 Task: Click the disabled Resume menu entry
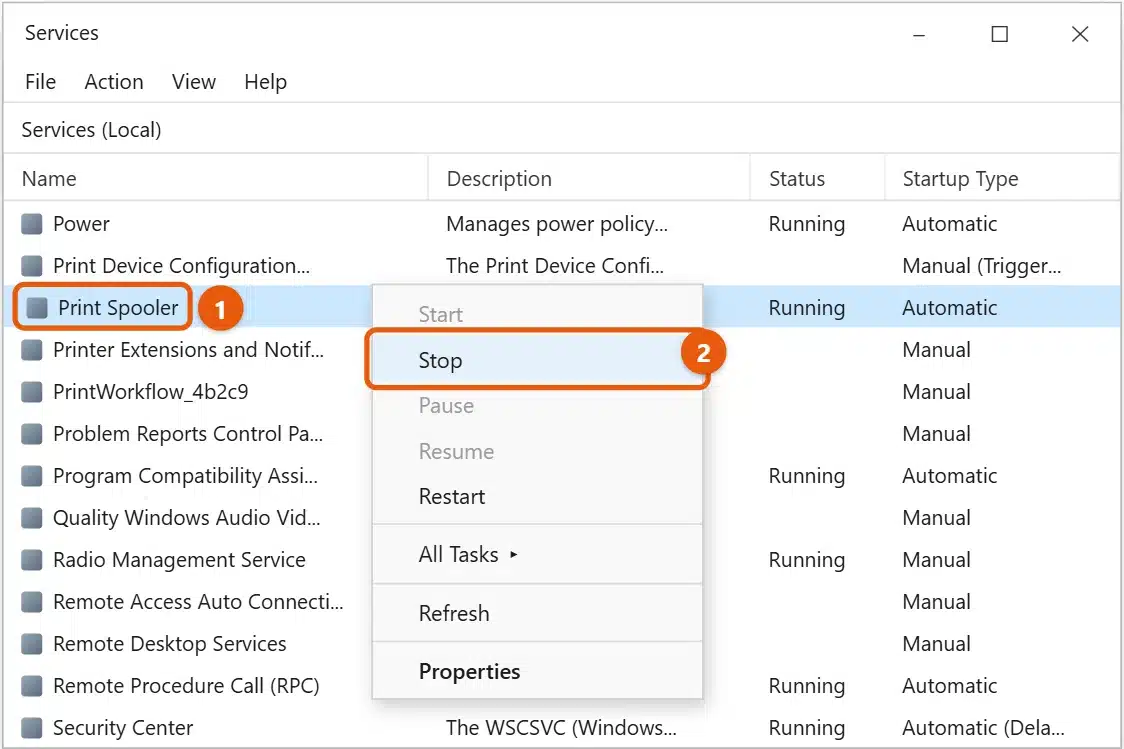tap(537, 452)
